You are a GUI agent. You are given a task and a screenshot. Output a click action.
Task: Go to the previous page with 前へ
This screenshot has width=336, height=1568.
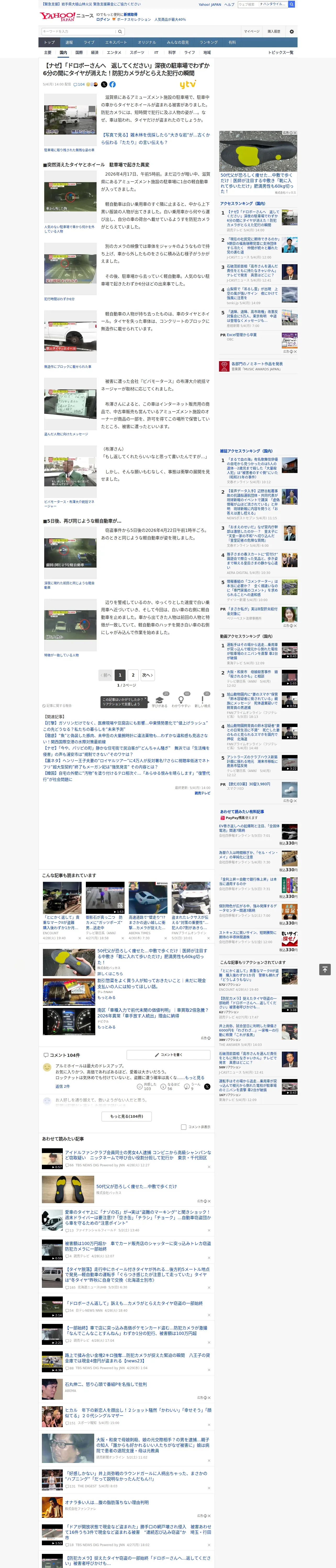pyautogui.click(x=106, y=675)
